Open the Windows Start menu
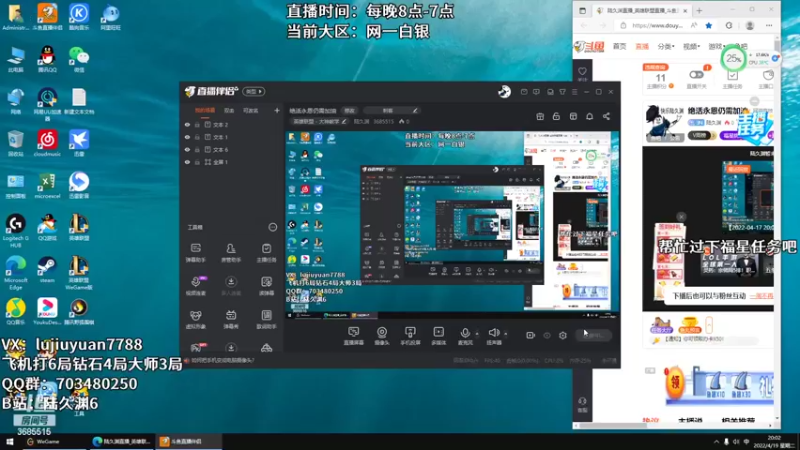The width and height of the screenshot is (800, 450). click(x=9, y=441)
